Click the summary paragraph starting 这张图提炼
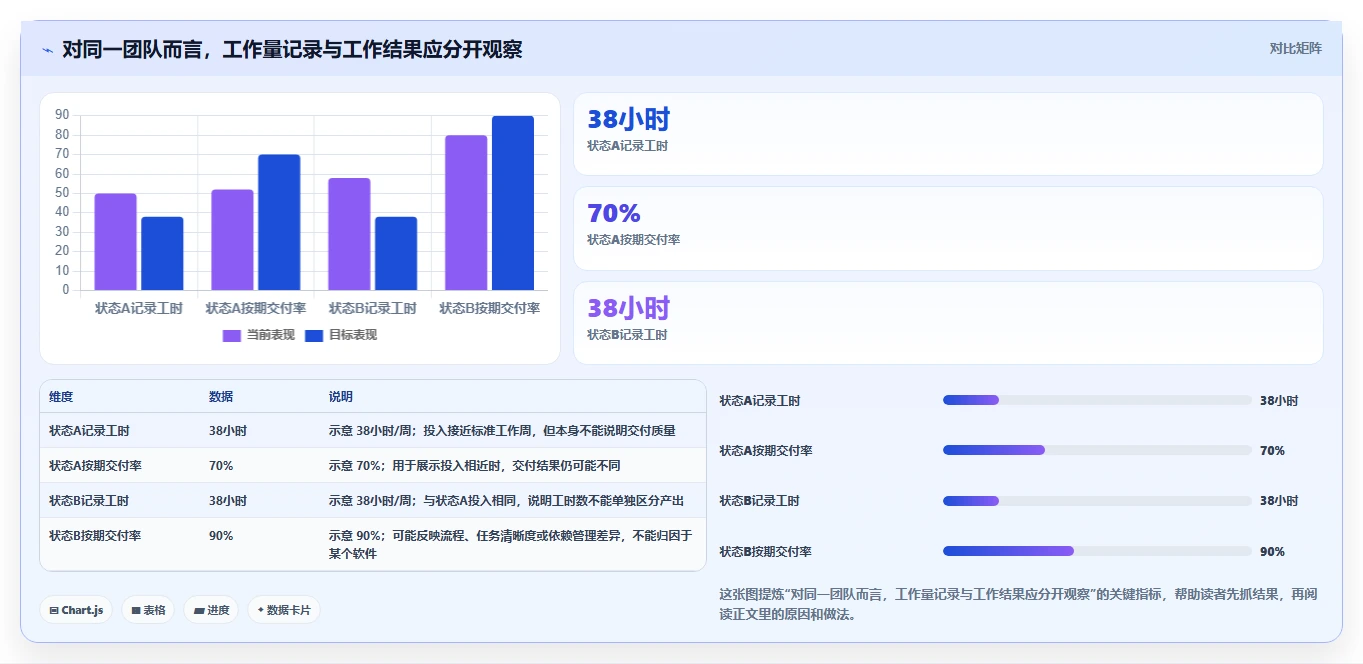 click(1019, 604)
